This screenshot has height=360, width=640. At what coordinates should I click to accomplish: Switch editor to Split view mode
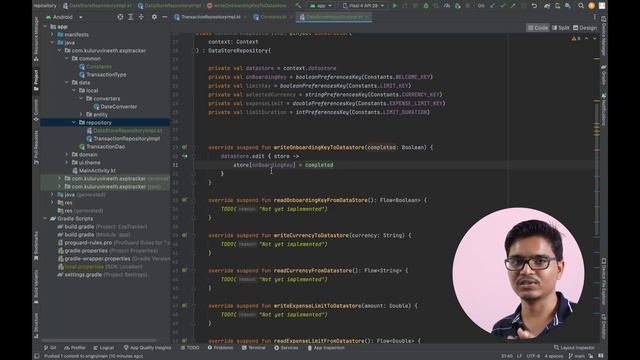coord(560,28)
